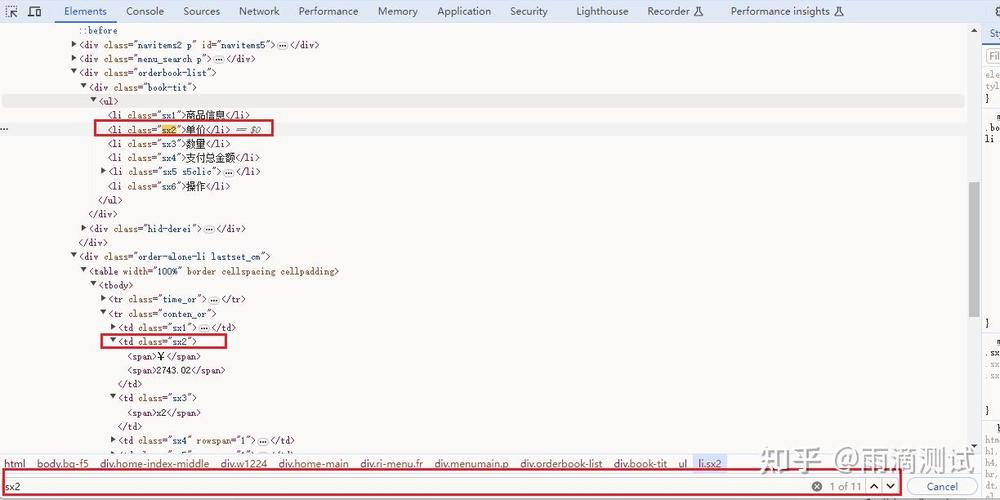This screenshot has width=1000, height=500.
Task: Click the ellipsis badge in the navitems5 div
Action: (283, 45)
